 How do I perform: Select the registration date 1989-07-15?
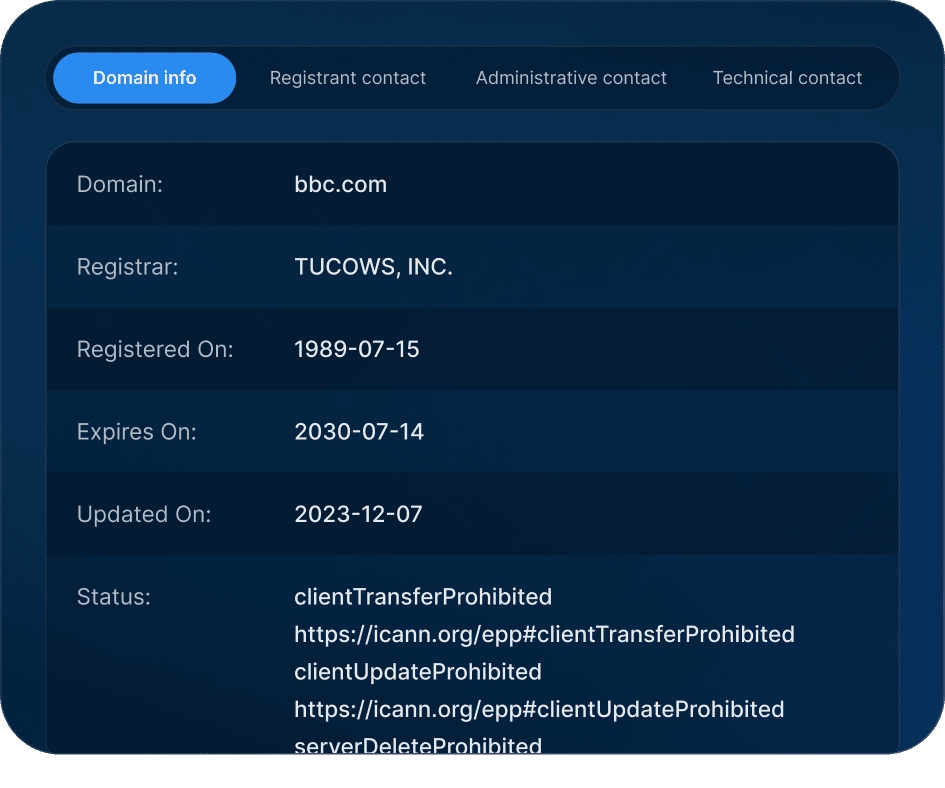pyautogui.click(x=357, y=349)
